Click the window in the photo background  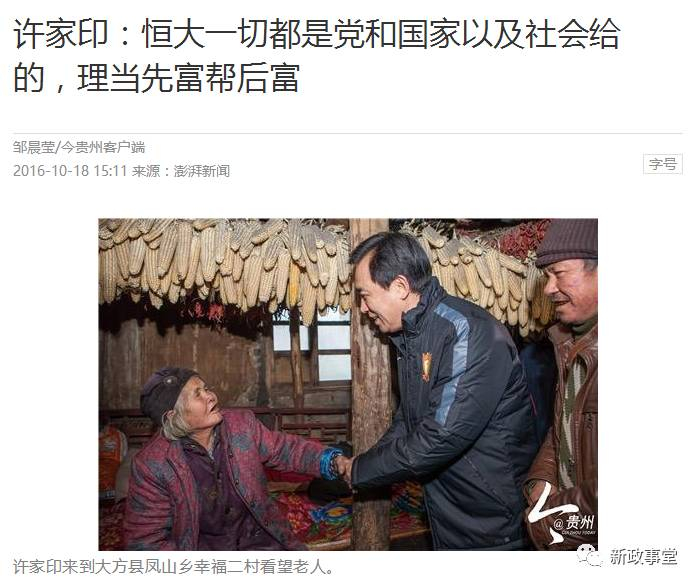pos(312,348)
